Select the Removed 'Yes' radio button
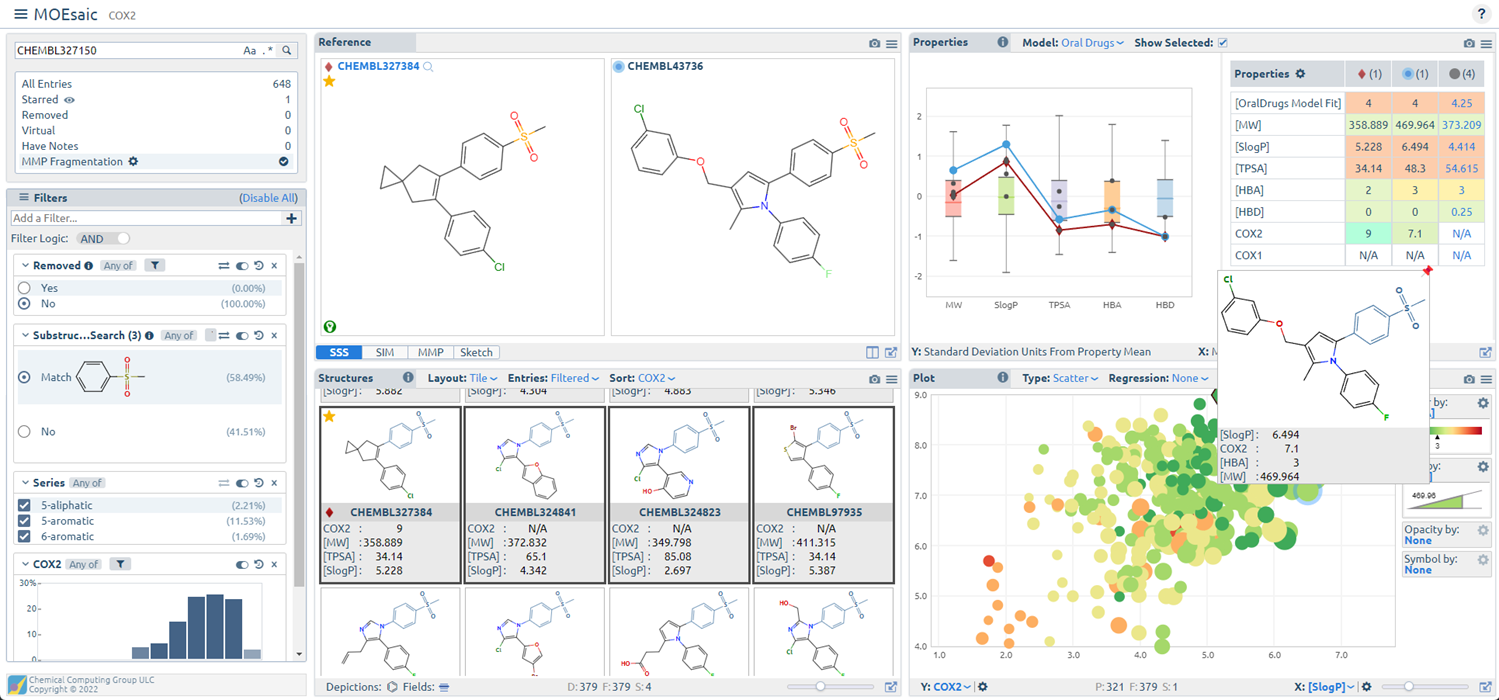The image size is (1499, 700). pyautogui.click(x=25, y=288)
